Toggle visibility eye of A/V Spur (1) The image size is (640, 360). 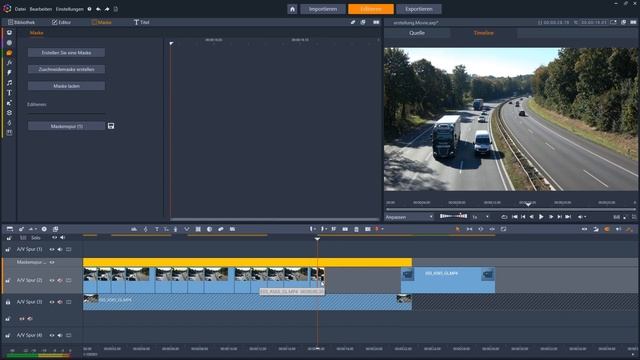click(52, 249)
